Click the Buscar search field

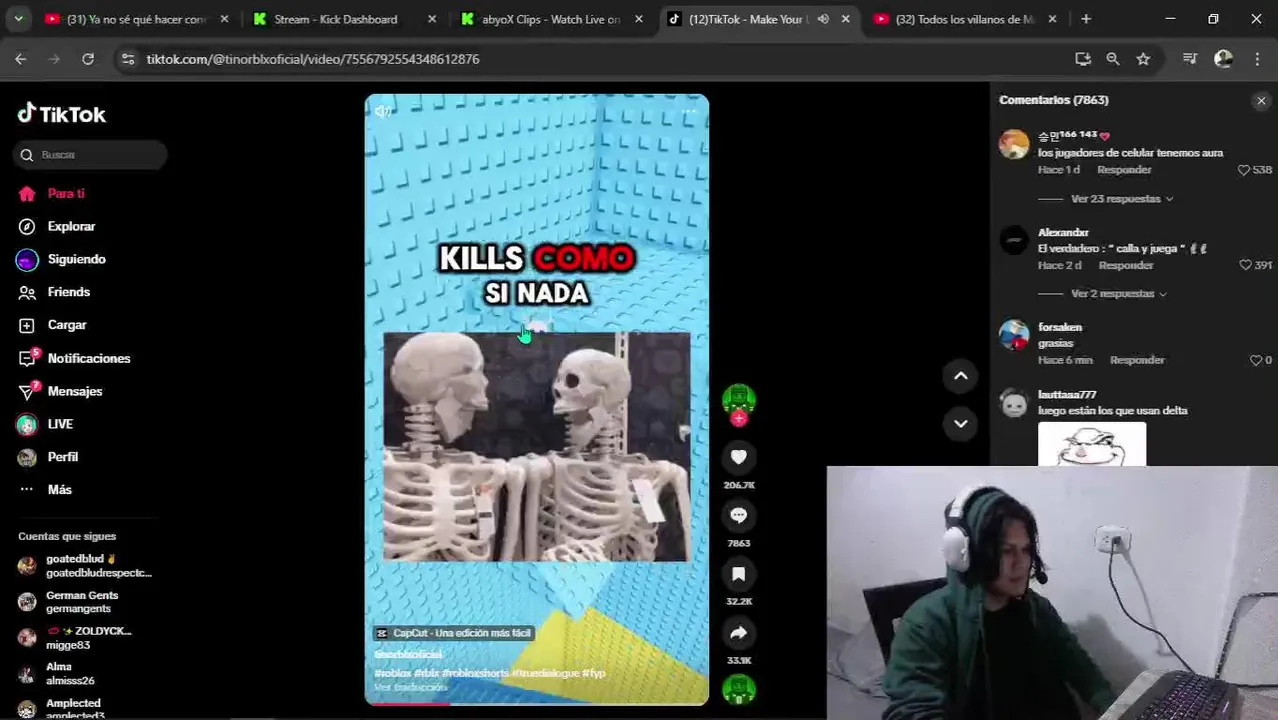(91, 155)
